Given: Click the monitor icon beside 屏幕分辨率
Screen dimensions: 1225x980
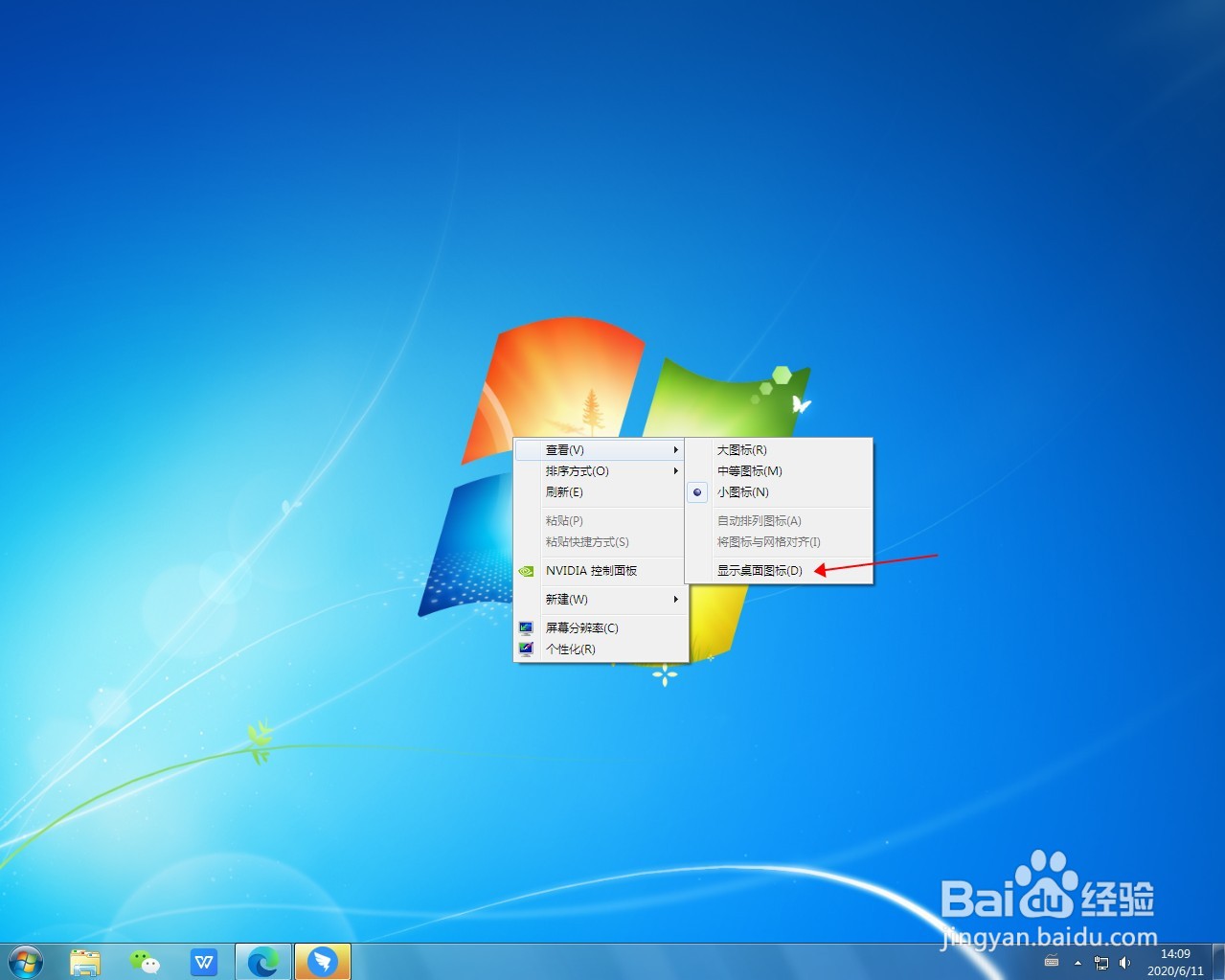Looking at the screenshot, I should 526,628.
